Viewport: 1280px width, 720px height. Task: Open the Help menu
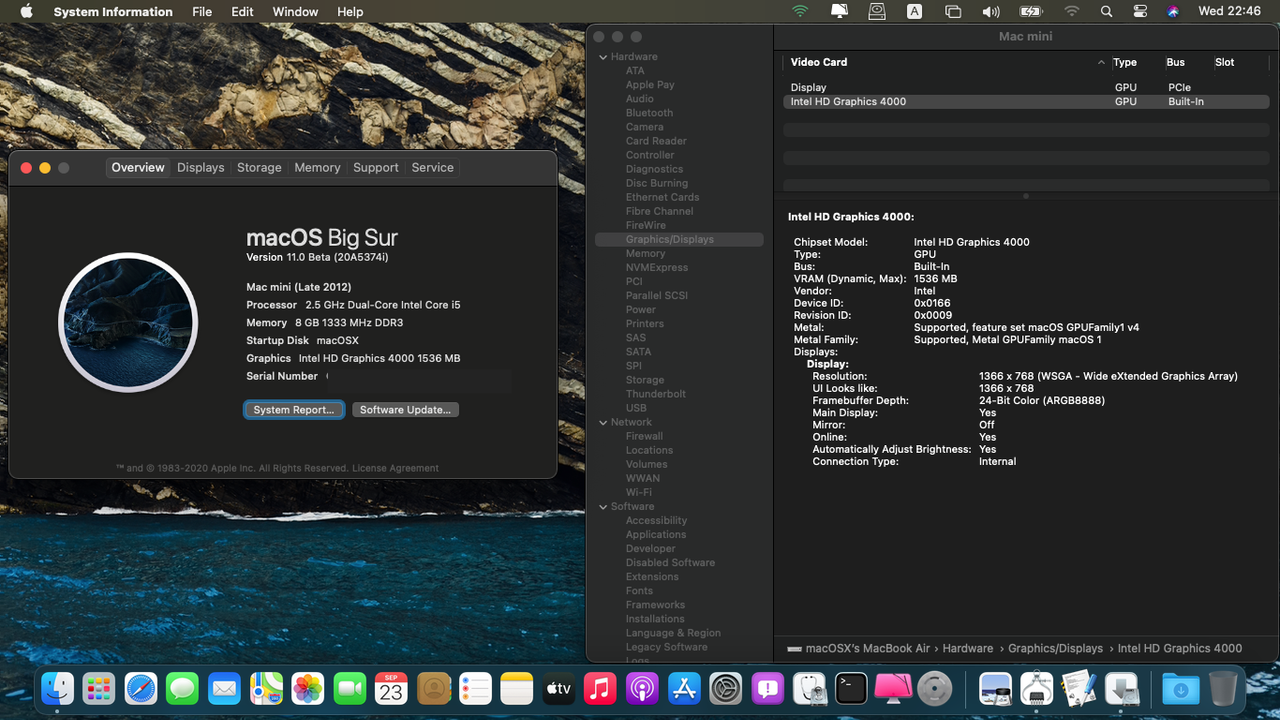350,12
